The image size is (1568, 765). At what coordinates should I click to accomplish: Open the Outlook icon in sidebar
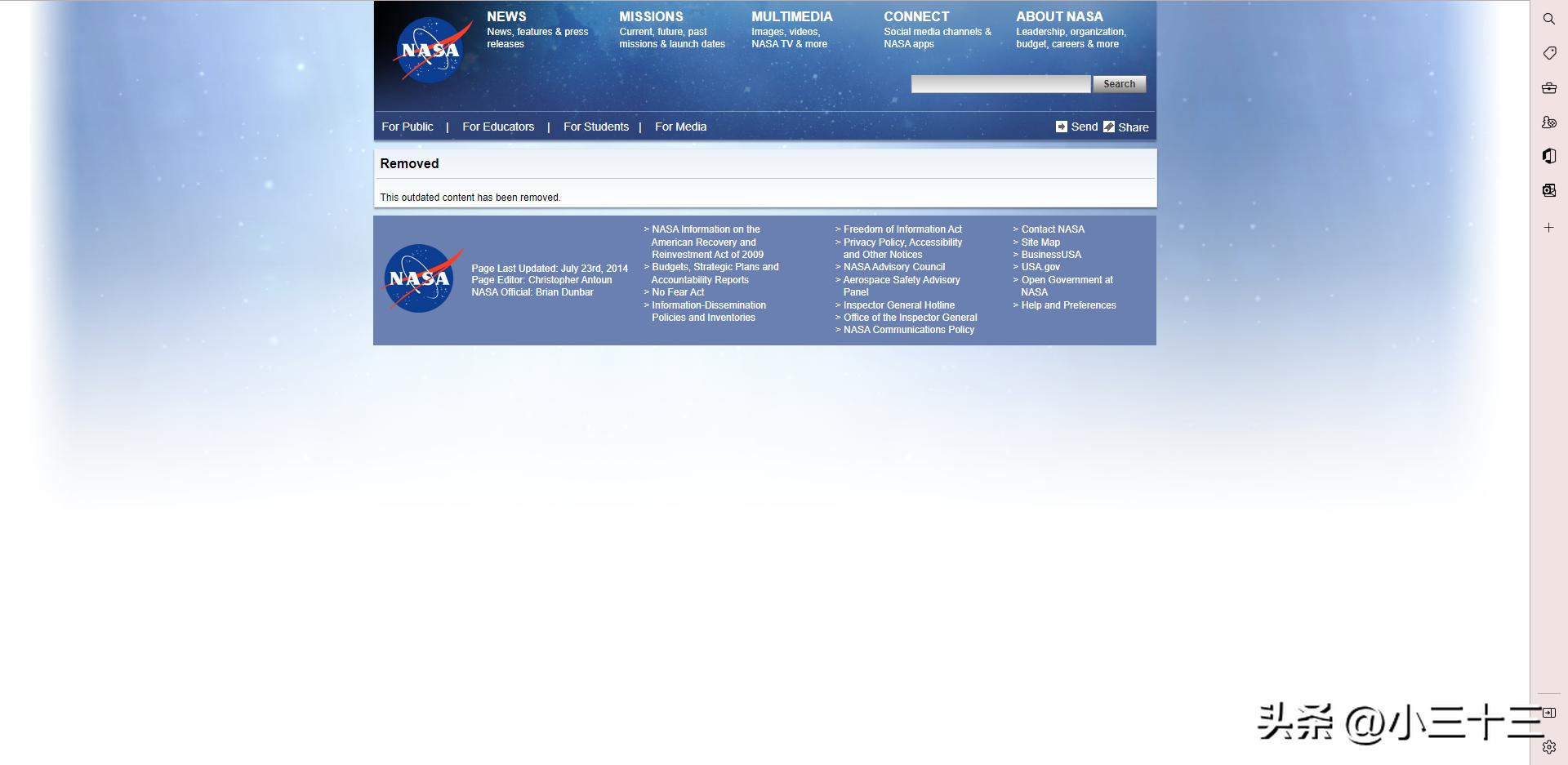coord(1548,190)
